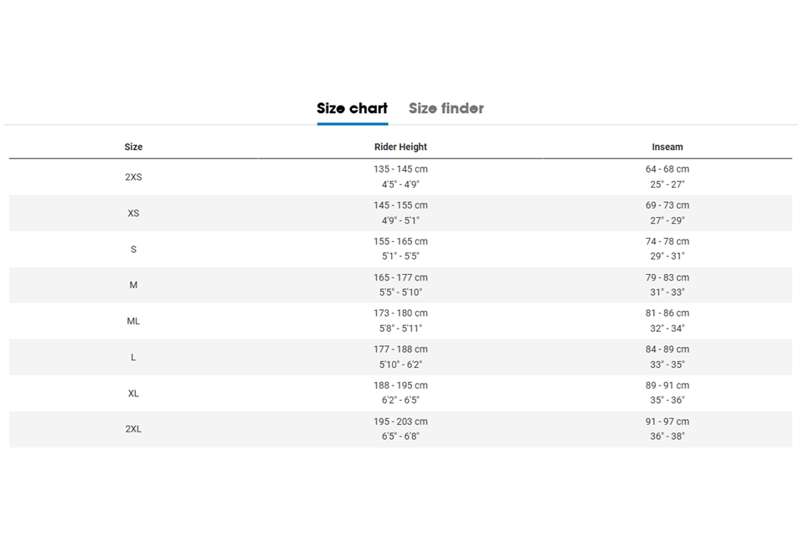Click the 165 - 177 cm rider height

click(x=400, y=277)
